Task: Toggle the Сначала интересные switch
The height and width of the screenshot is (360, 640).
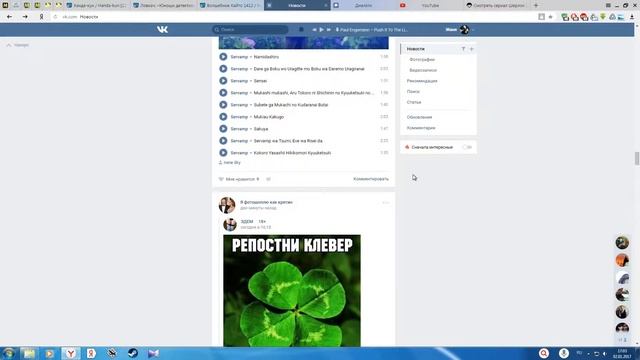Action: (467, 147)
